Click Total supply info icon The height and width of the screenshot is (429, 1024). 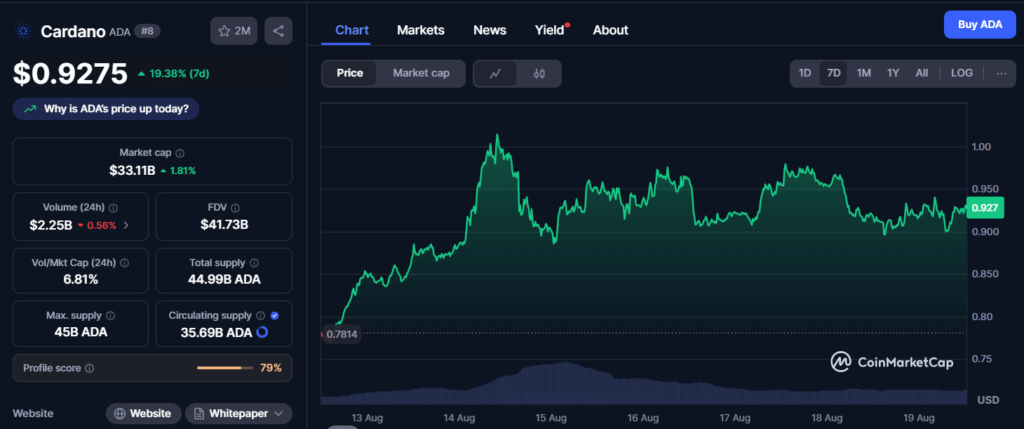coord(254,262)
